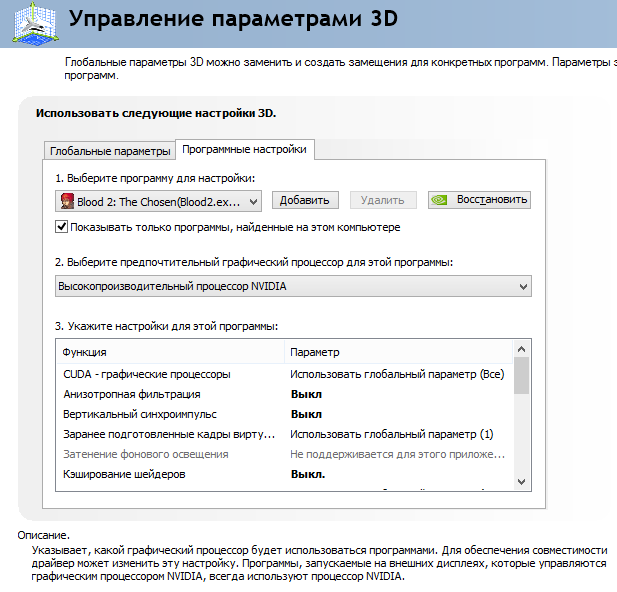Select Кэширование шейдеров row
617x592 pixels.
[x=284, y=474]
